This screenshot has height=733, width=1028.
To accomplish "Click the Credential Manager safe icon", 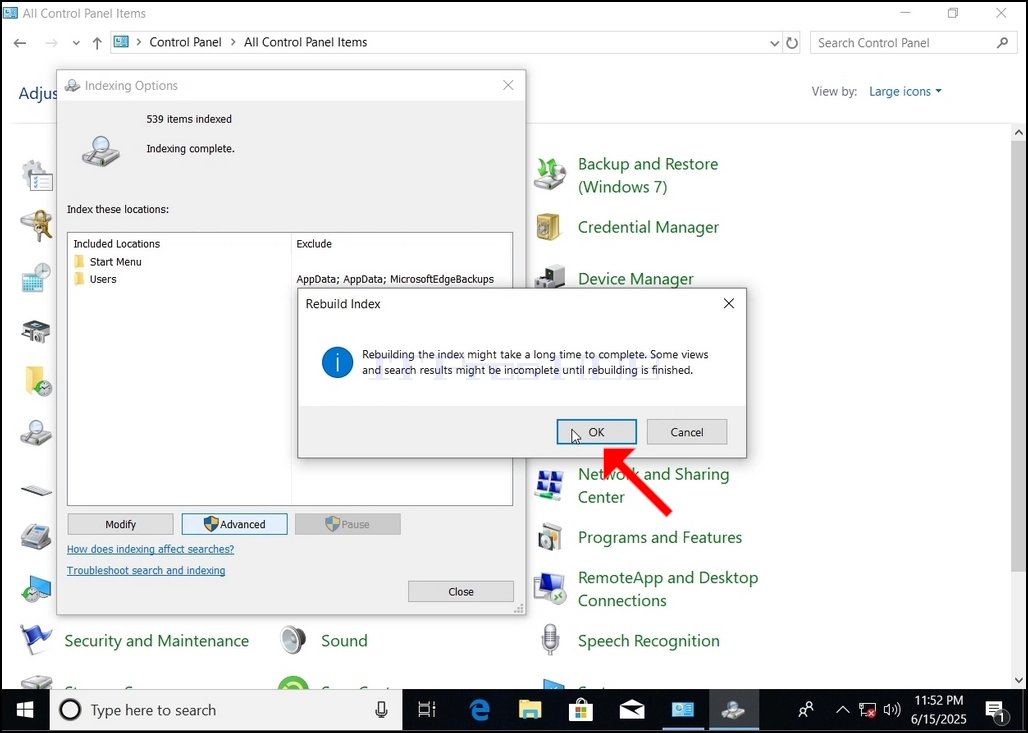I will (548, 227).
